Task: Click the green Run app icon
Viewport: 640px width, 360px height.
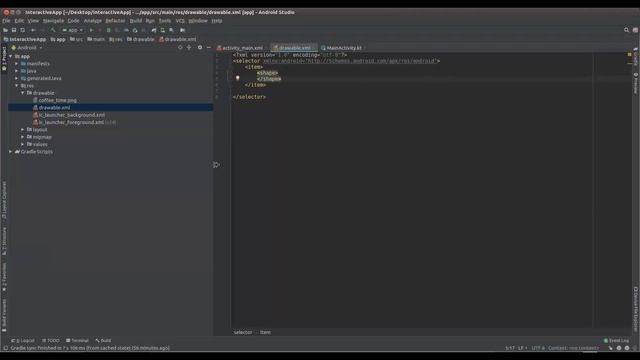Action: coord(91,30)
